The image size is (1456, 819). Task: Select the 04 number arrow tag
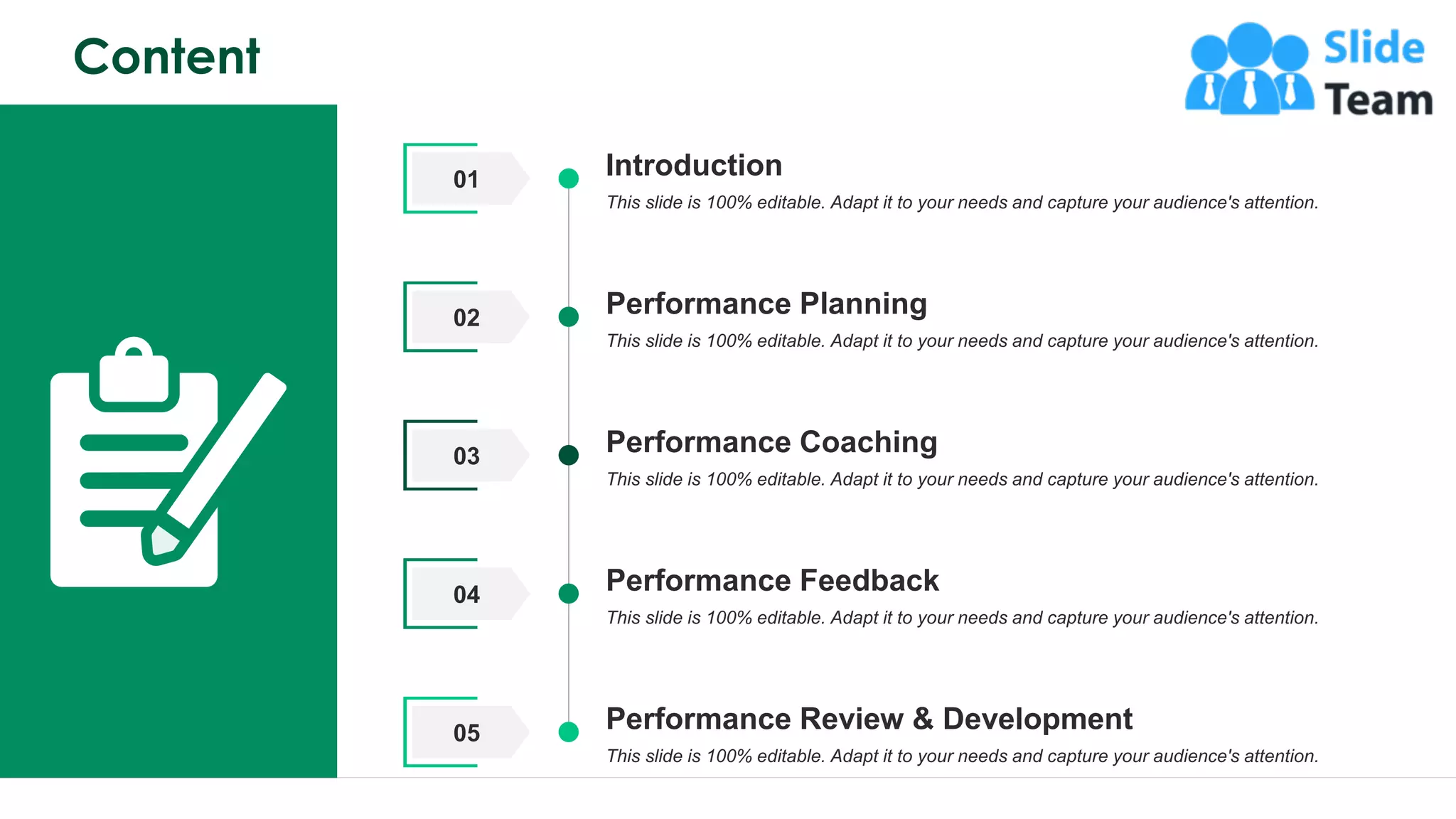[471, 594]
